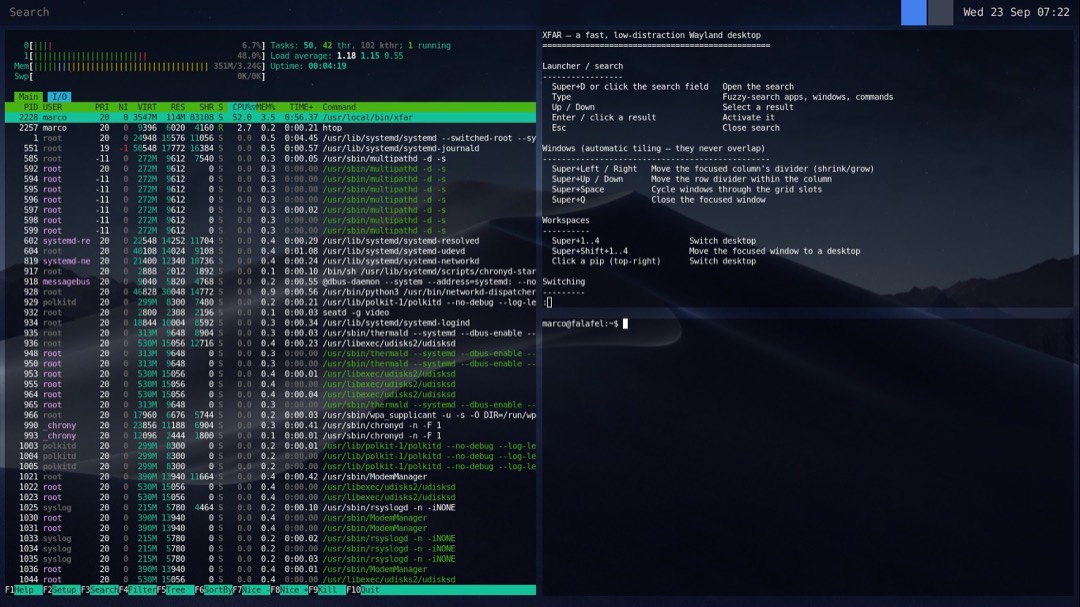
Task: Open the I/O tab in htop
Action: (x=59, y=97)
